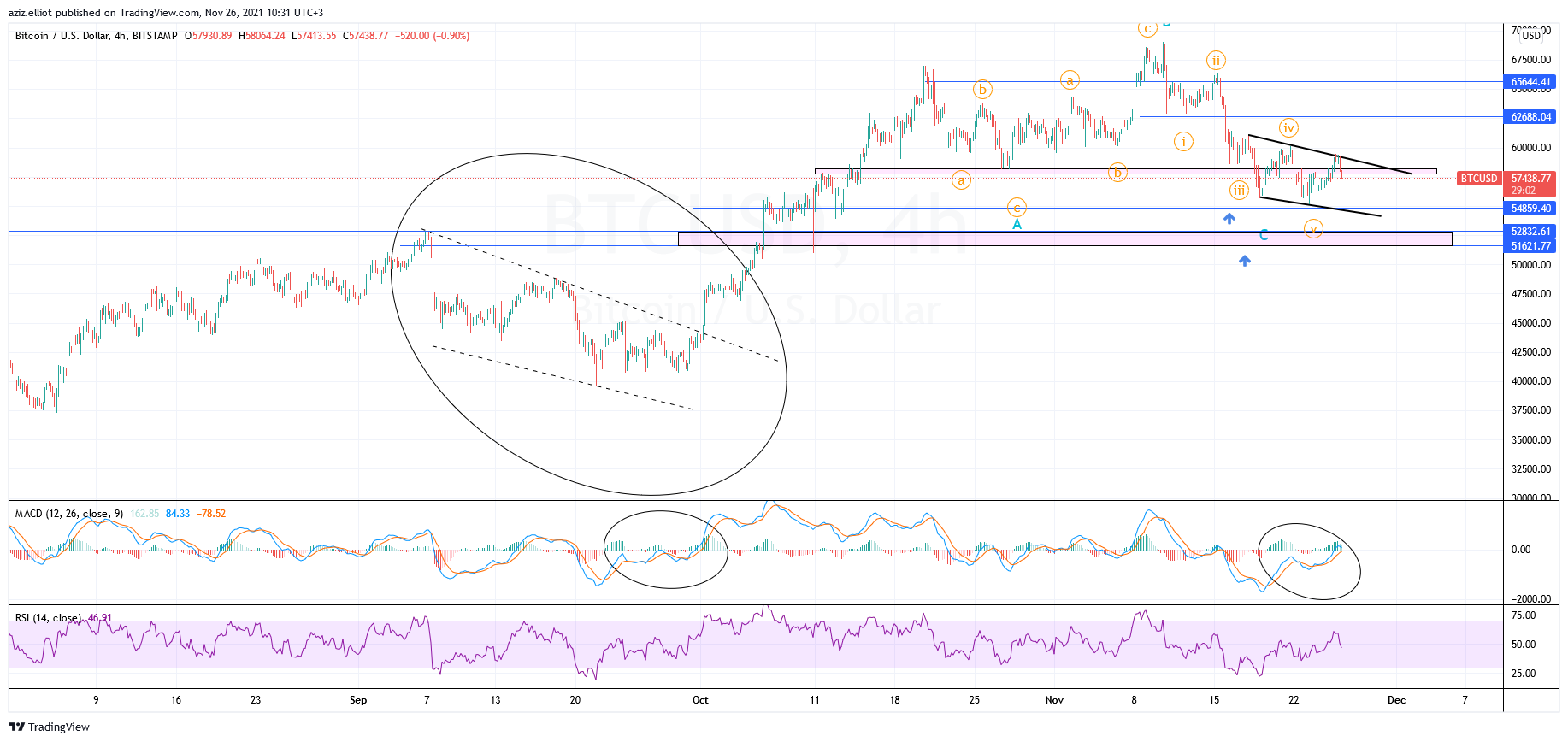Click the 35000.00 price axis tick
This screenshot has height=742, width=1568.
(1531, 440)
